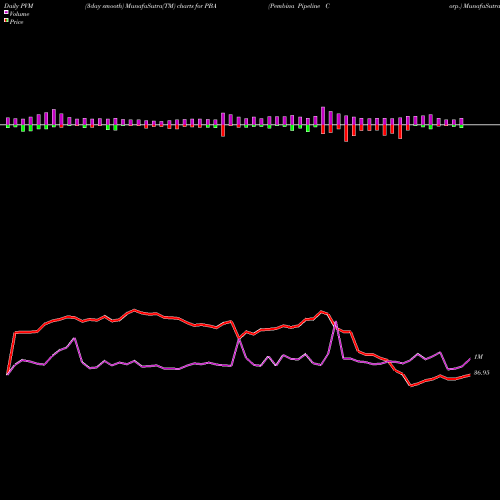Select the 'Volume' legend label
This screenshot has width=500, height=500.
point(19,14)
